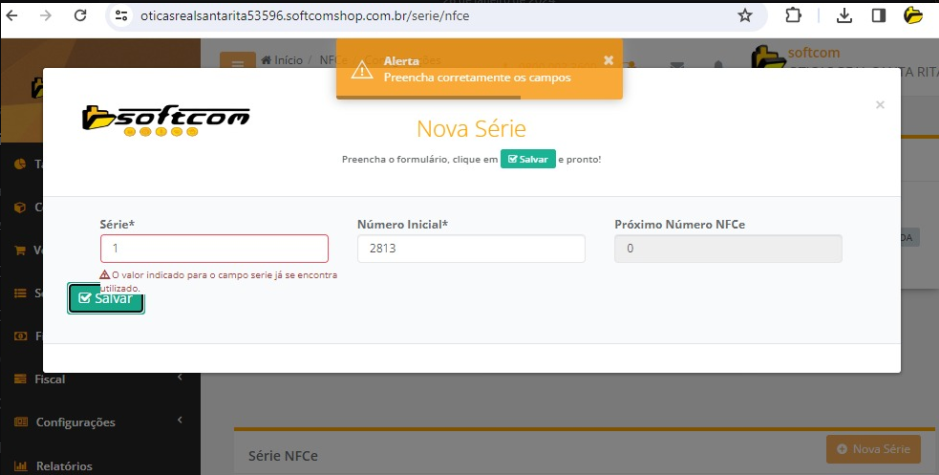
Task: Click the Número Inicial input field
Action: click(470, 248)
